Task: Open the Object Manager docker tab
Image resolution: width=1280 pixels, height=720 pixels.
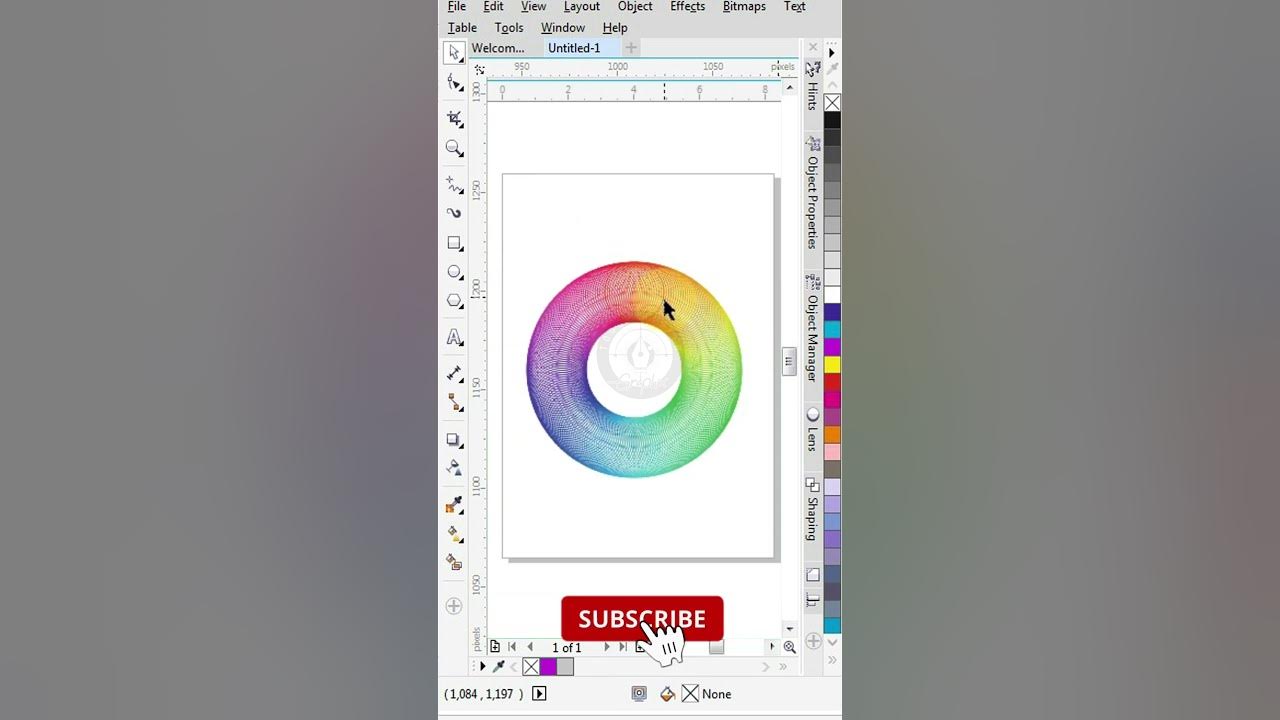Action: pyautogui.click(x=813, y=328)
